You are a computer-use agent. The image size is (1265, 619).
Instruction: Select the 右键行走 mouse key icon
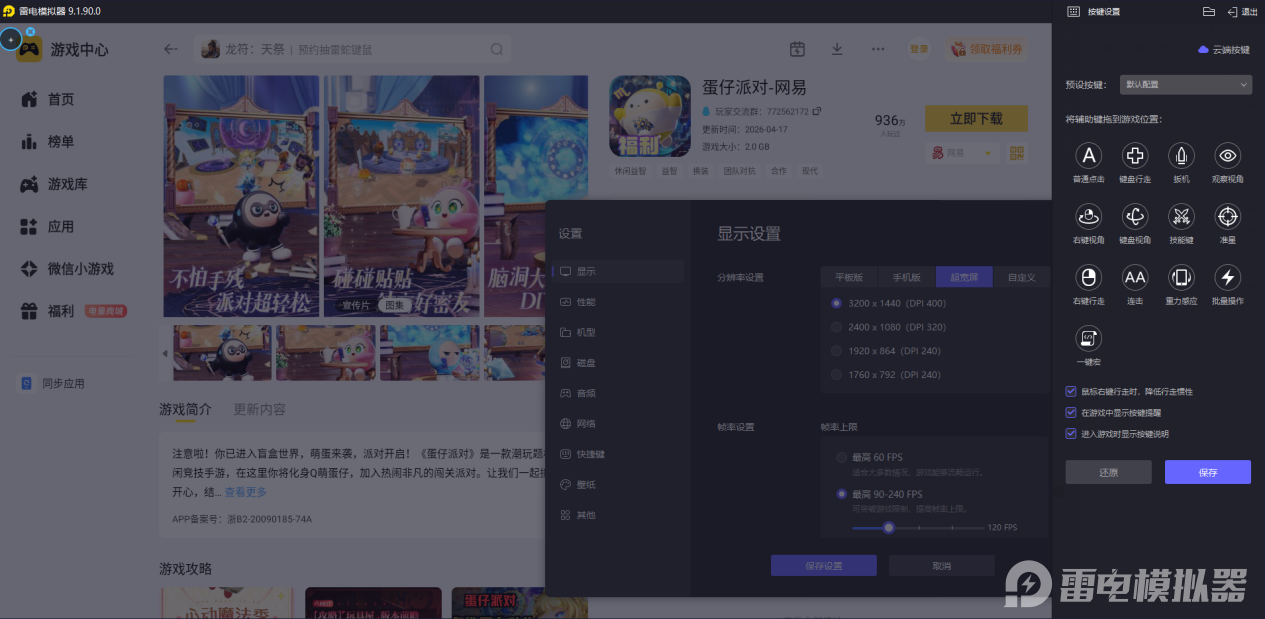click(x=1088, y=277)
